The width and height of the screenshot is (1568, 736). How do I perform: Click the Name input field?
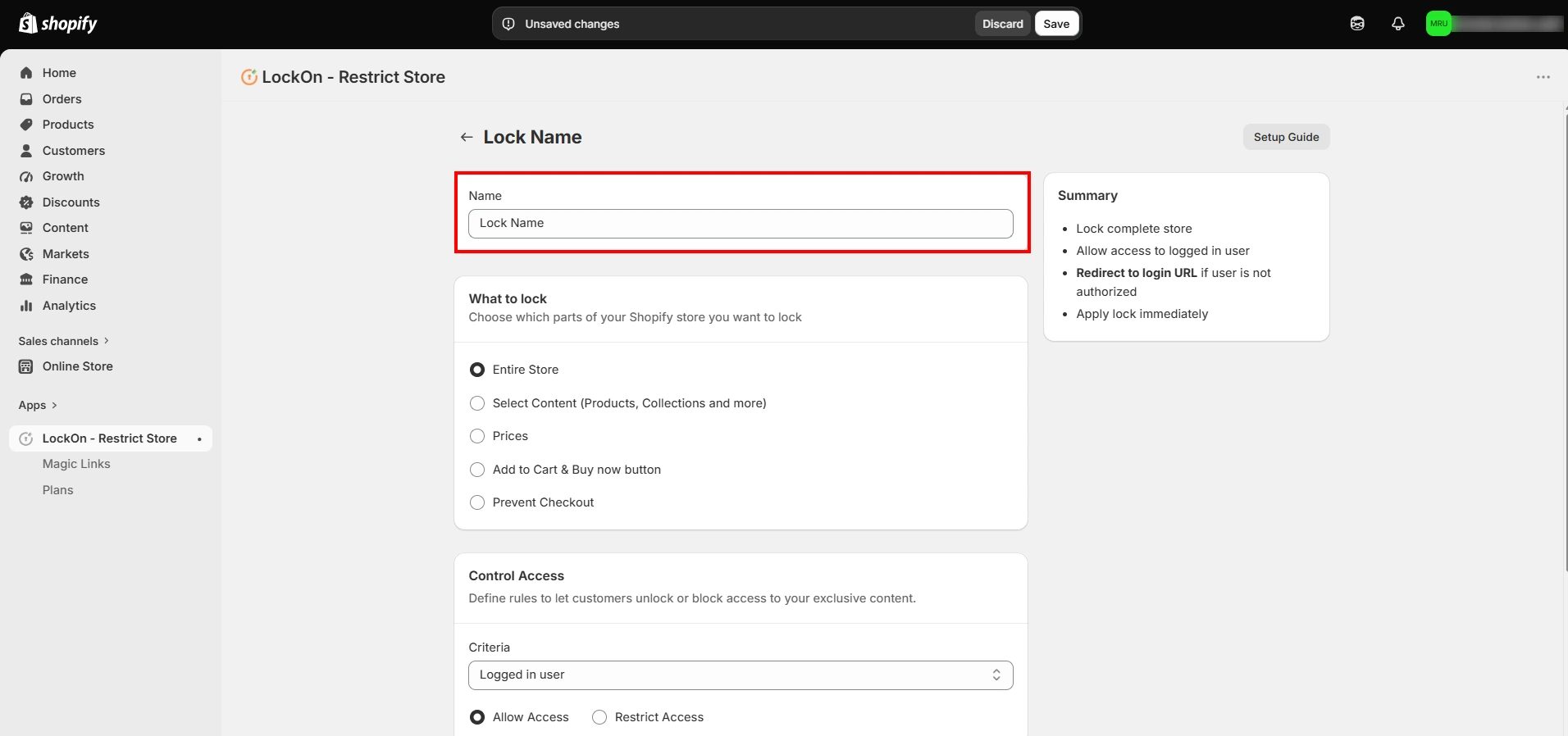(741, 224)
